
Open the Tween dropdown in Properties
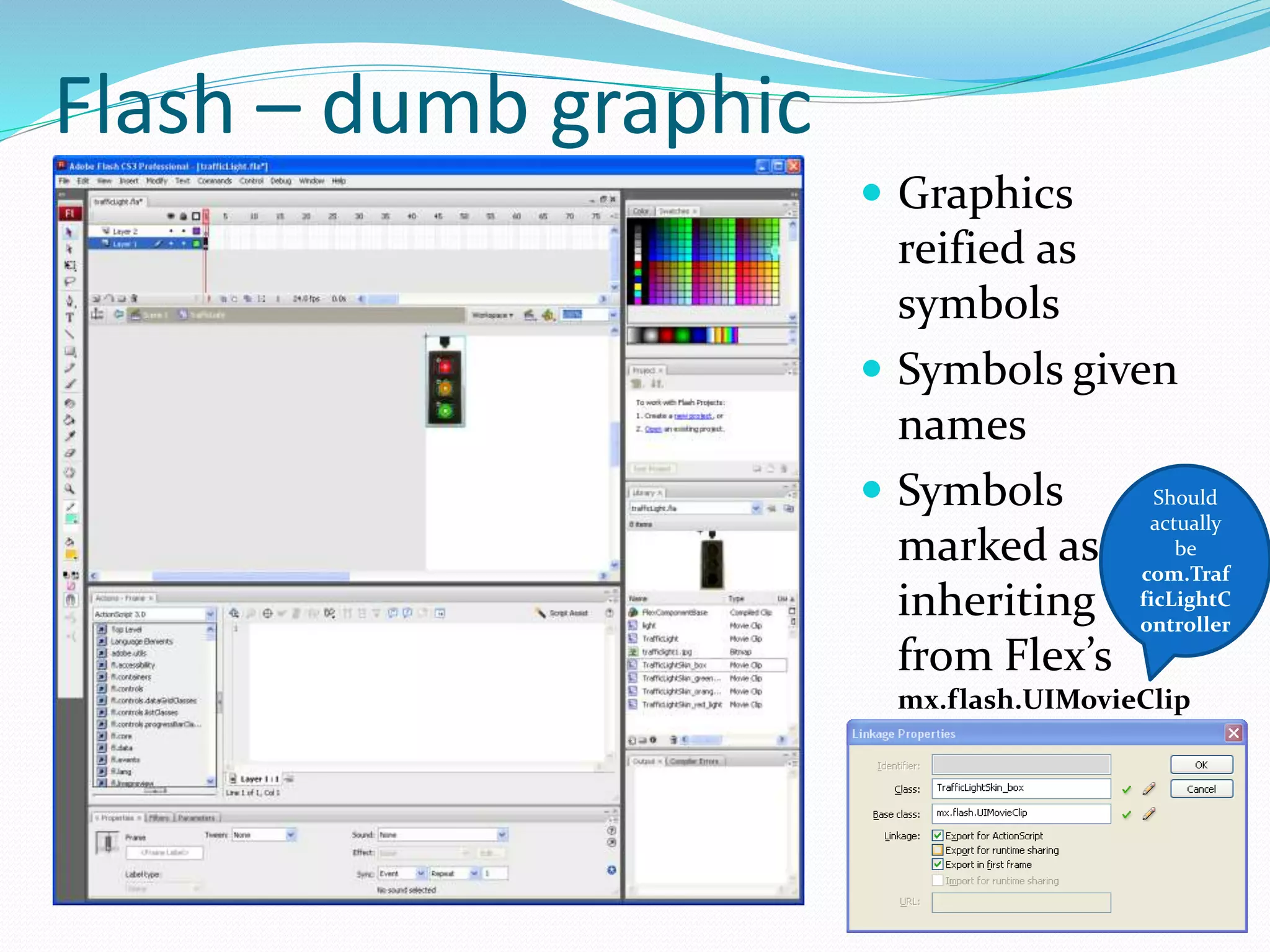[291, 835]
